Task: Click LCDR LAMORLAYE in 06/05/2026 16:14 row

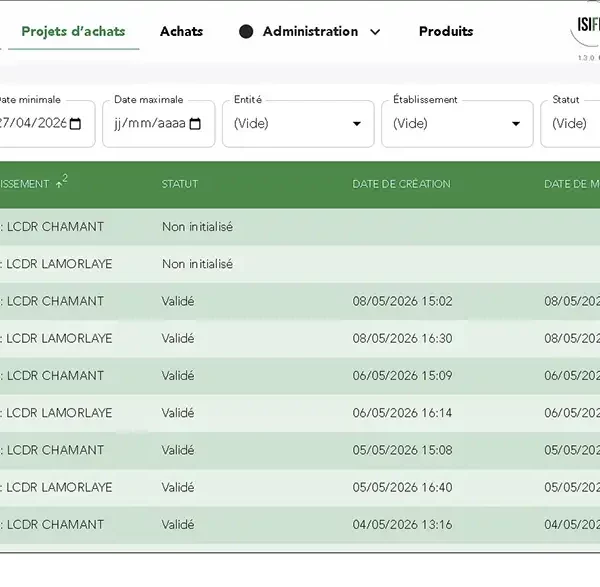Action: (x=59, y=413)
